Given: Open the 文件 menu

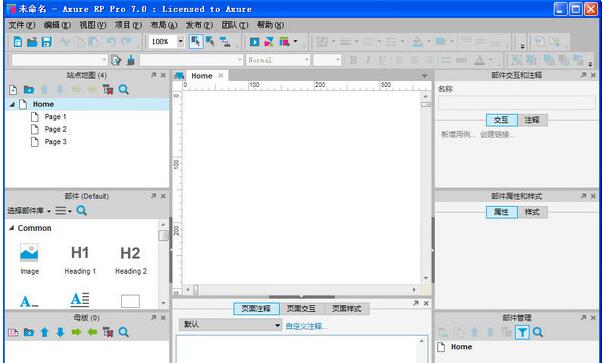Looking at the screenshot, I should [x=22, y=25].
